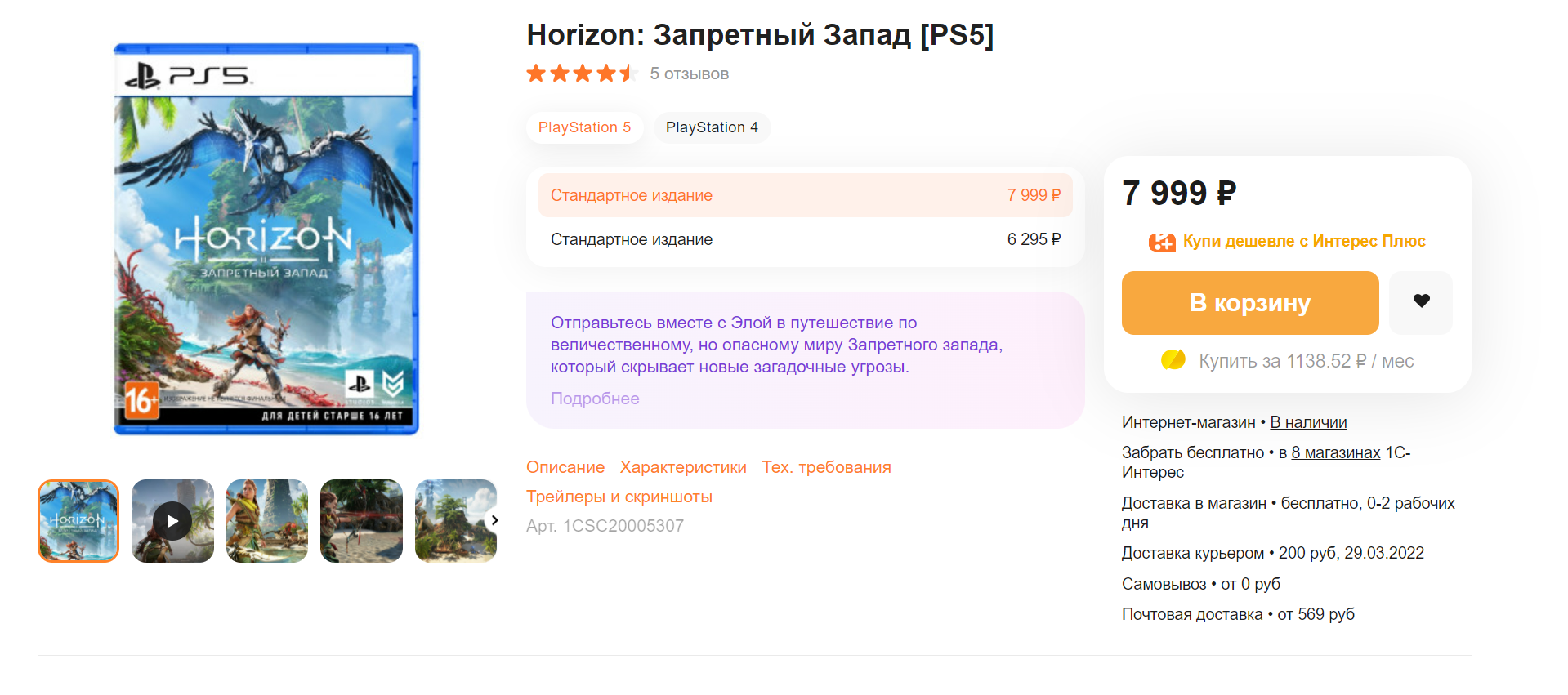Click the В наличии availability link
This screenshot has height=695, width=1568.
point(1308,422)
